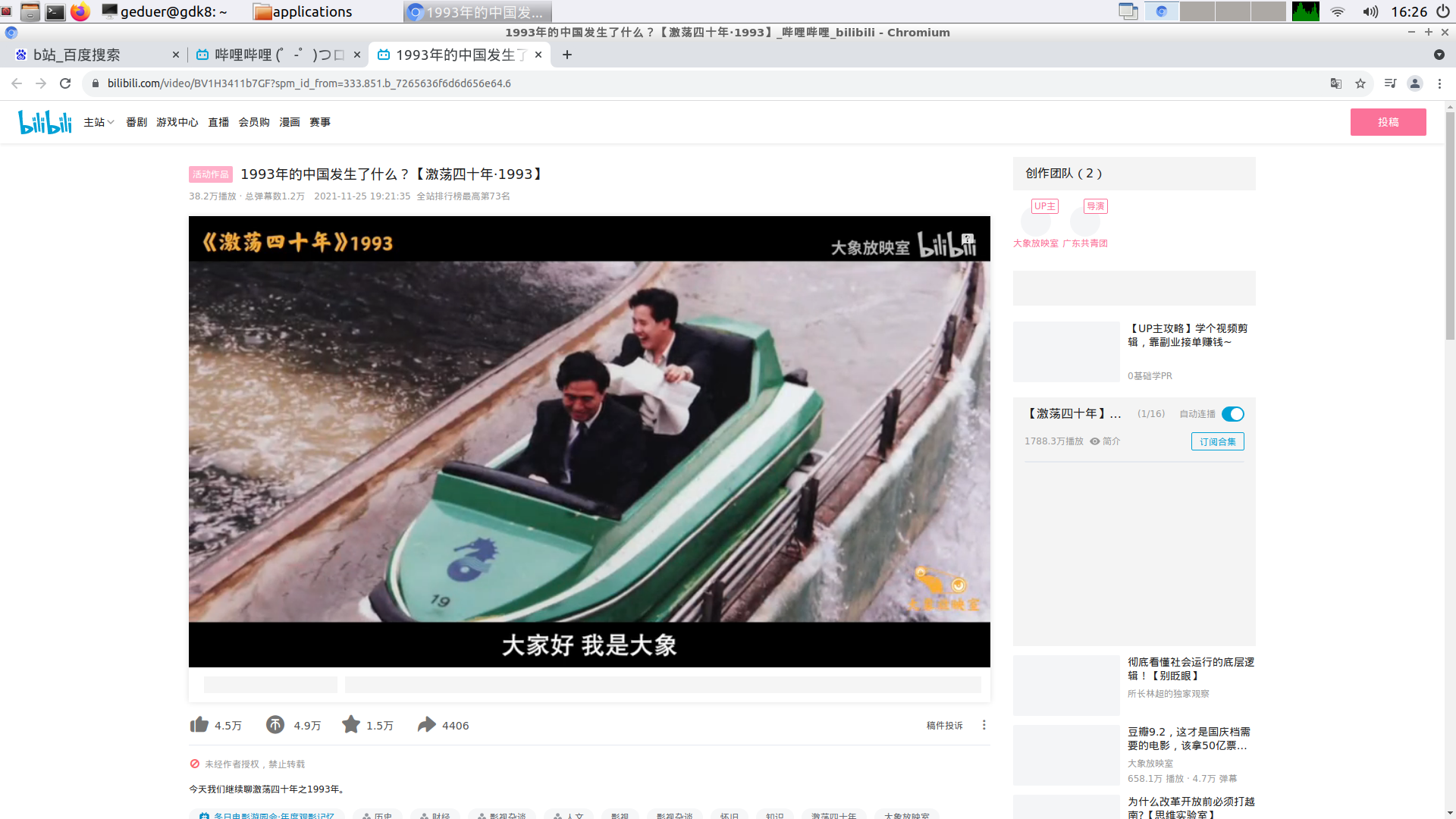
Task: Select the 历史 tag
Action: (377, 815)
